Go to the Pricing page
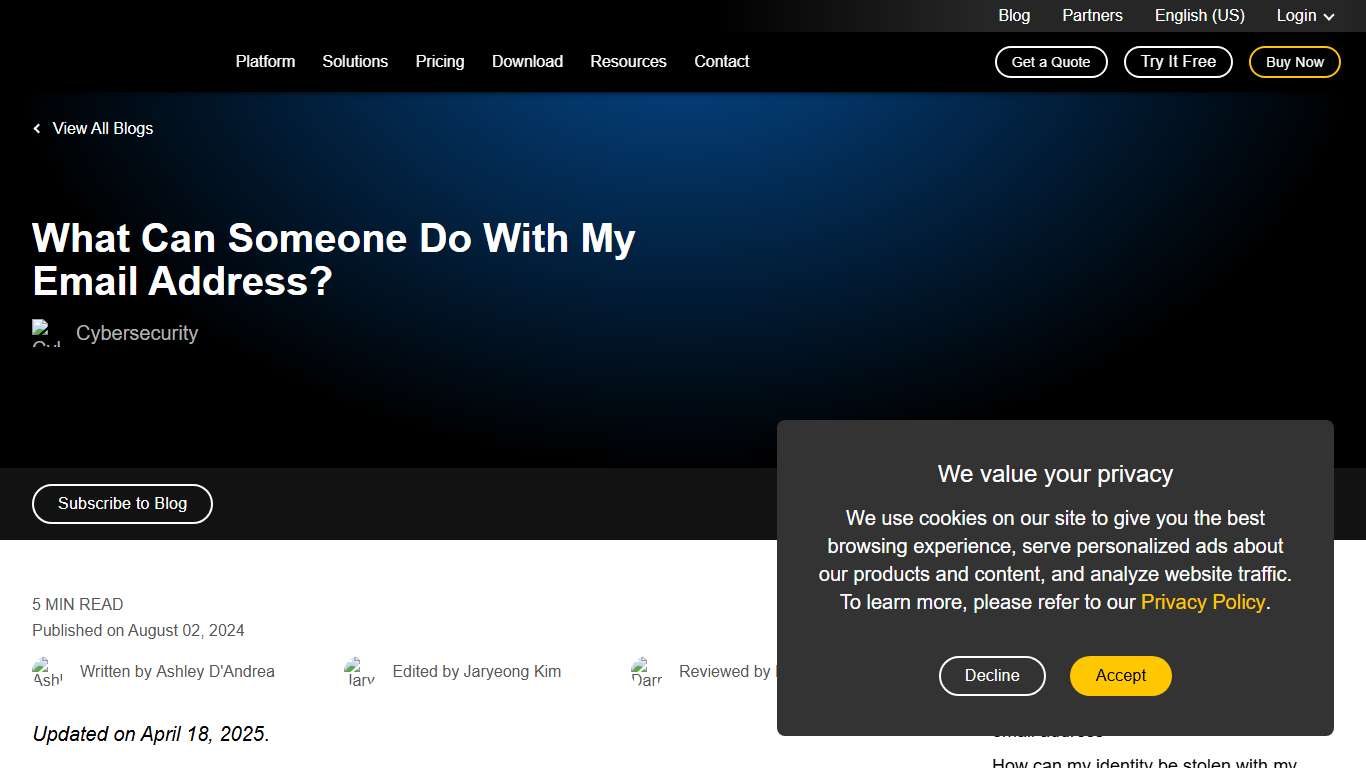The height and width of the screenshot is (768, 1366). [x=440, y=62]
